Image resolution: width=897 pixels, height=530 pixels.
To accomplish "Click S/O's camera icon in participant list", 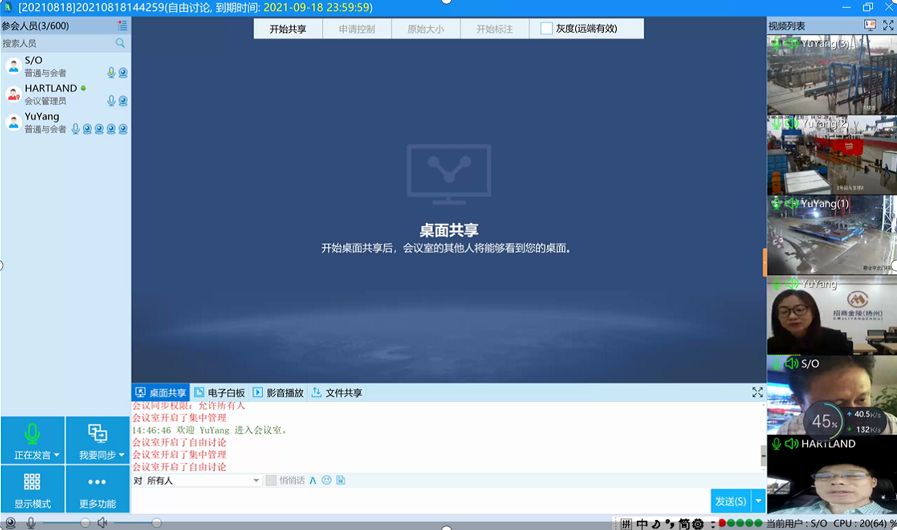I will (x=123, y=73).
